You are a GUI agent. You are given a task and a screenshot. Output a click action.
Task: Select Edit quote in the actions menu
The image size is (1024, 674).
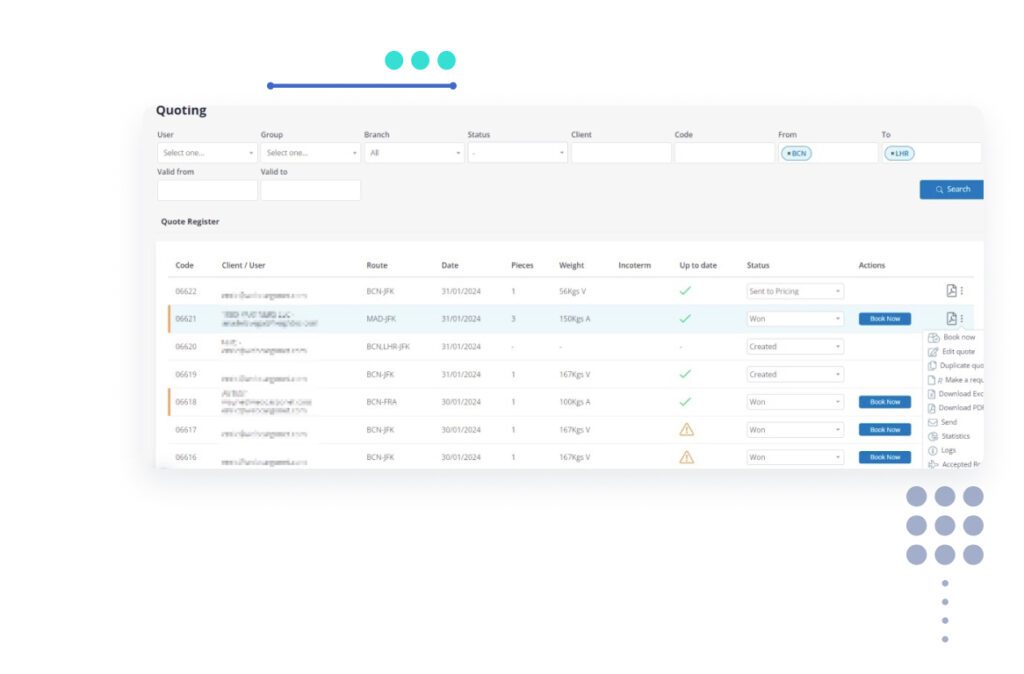(957, 351)
